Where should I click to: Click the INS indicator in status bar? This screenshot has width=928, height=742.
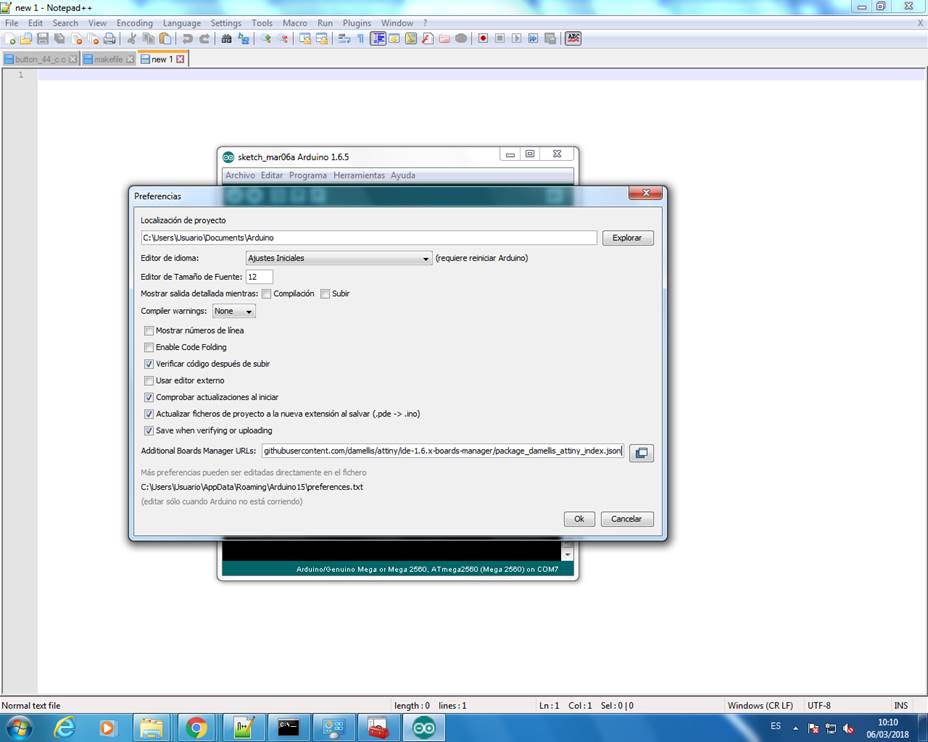coord(901,705)
